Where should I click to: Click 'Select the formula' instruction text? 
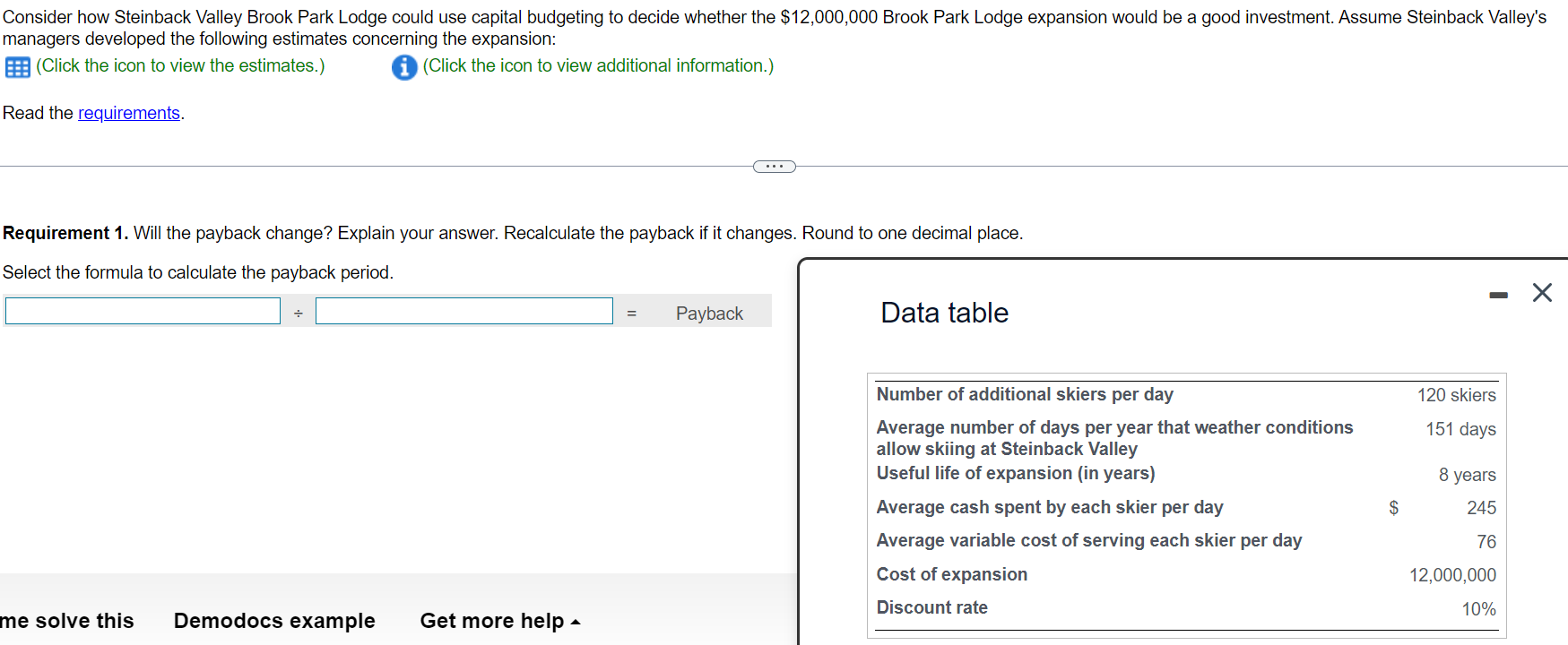coord(198,272)
